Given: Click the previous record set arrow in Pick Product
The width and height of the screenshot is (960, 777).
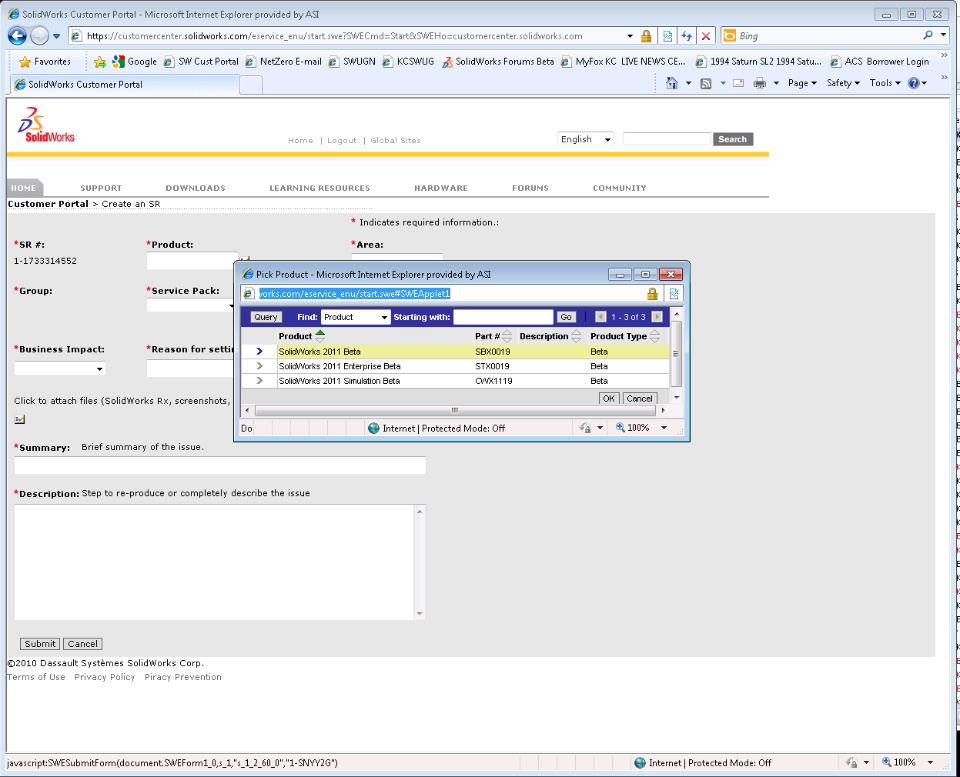Looking at the screenshot, I should click(601, 317).
